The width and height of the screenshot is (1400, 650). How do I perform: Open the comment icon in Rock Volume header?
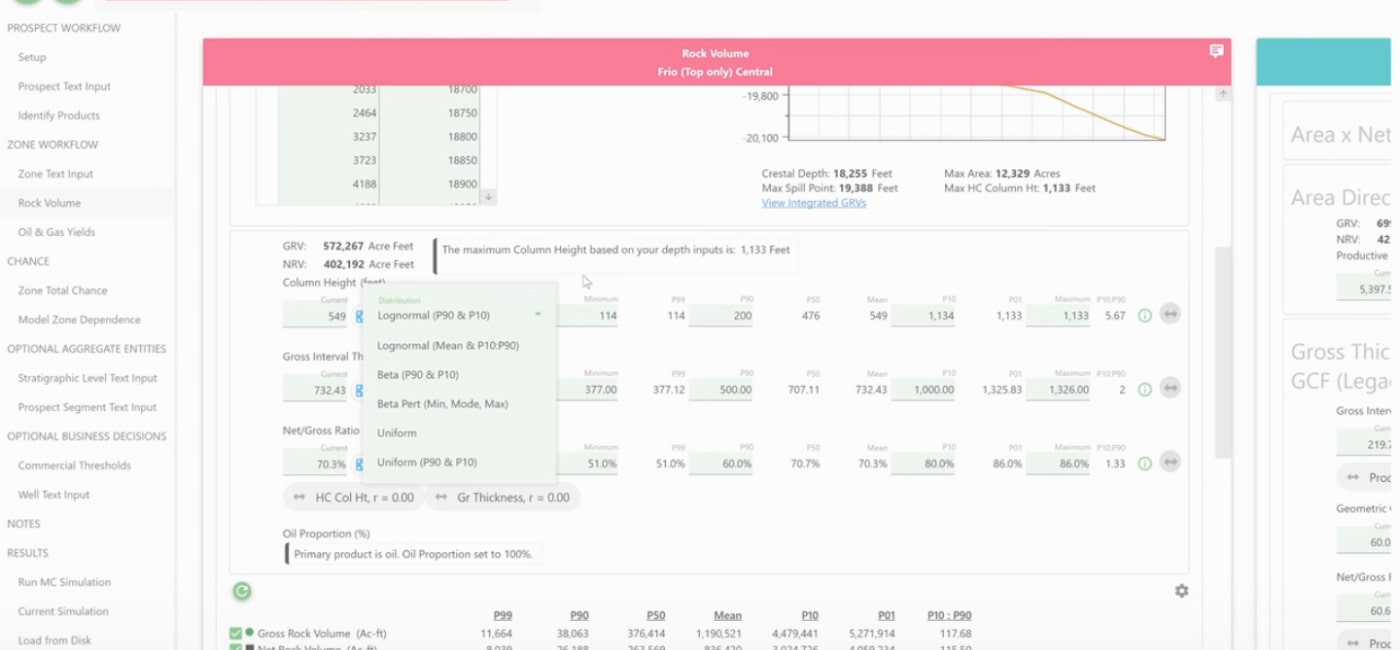[x=1216, y=51]
